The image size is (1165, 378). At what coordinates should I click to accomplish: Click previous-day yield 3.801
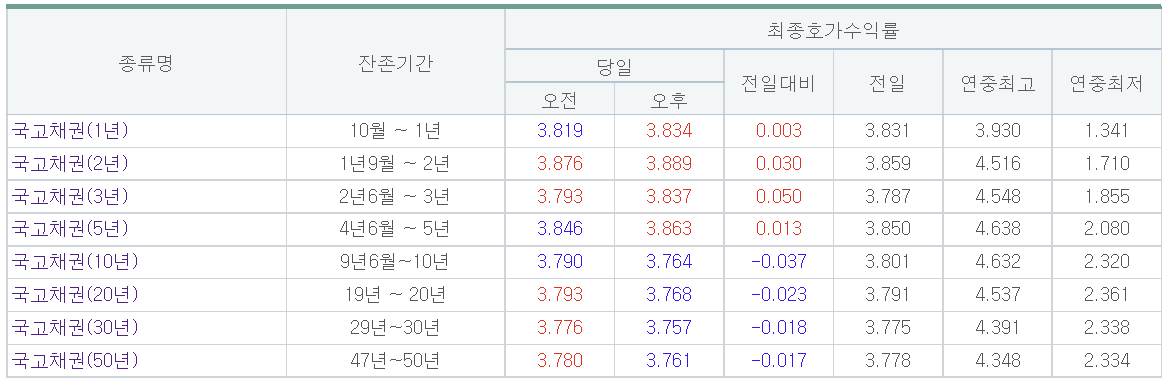[x=888, y=261]
